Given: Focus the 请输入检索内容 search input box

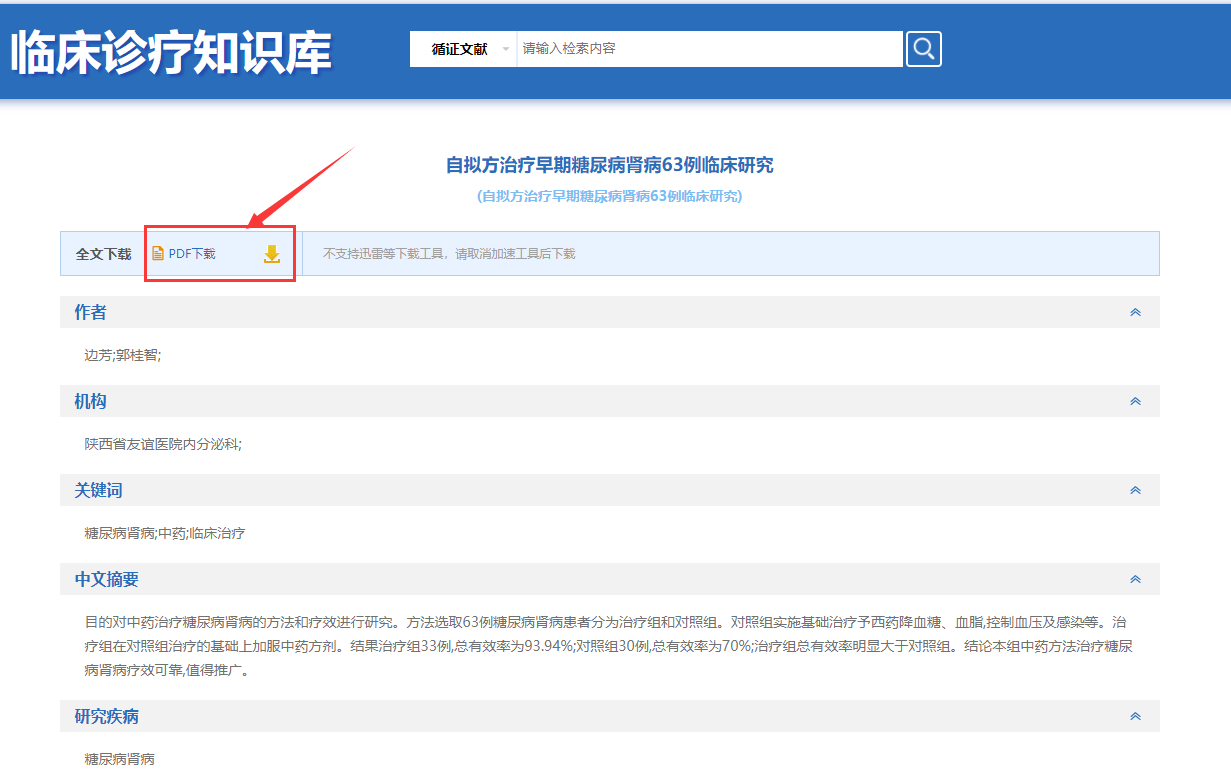Looking at the screenshot, I should click(x=709, y=48).
